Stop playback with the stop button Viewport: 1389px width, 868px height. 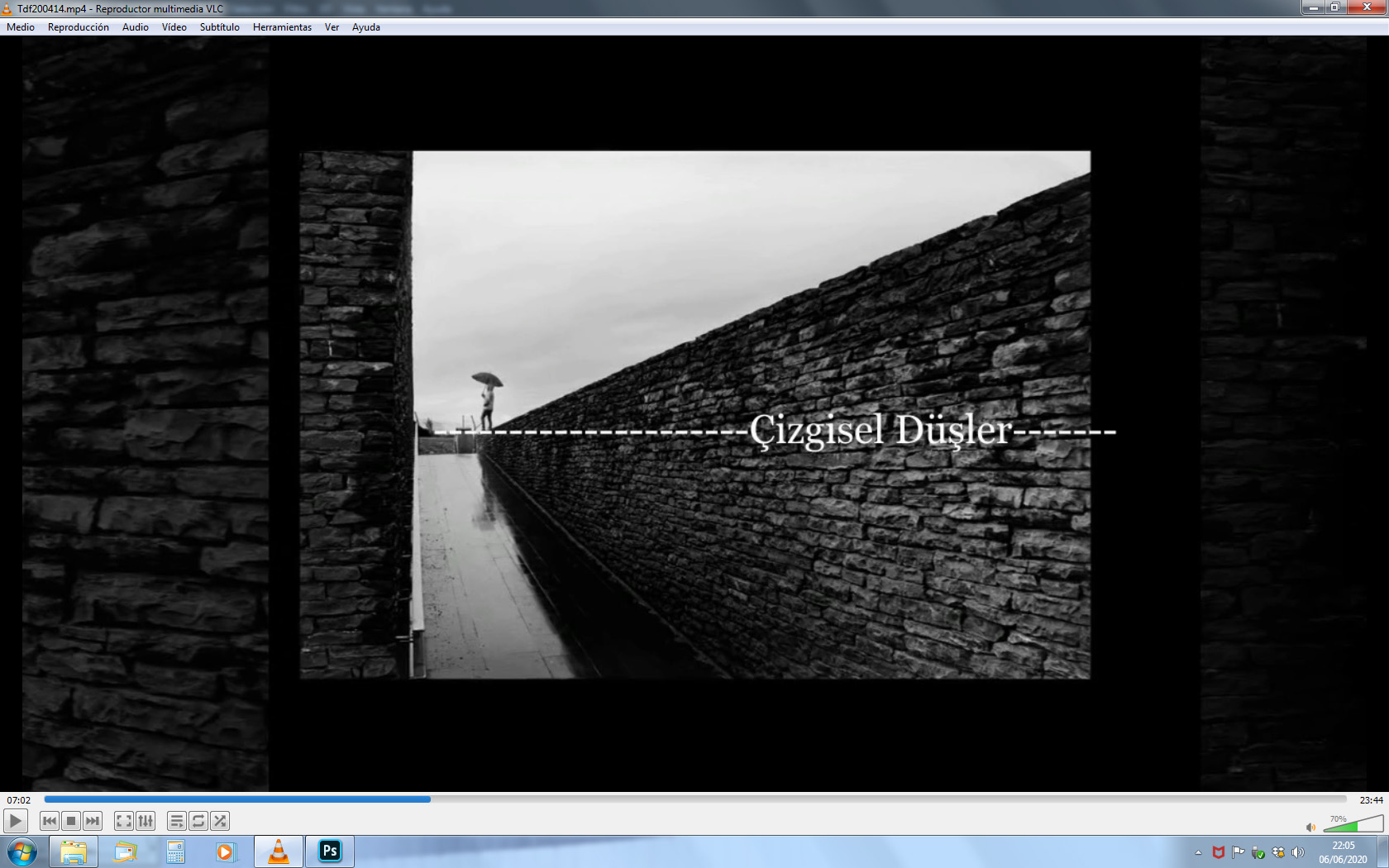coord(71,821)
